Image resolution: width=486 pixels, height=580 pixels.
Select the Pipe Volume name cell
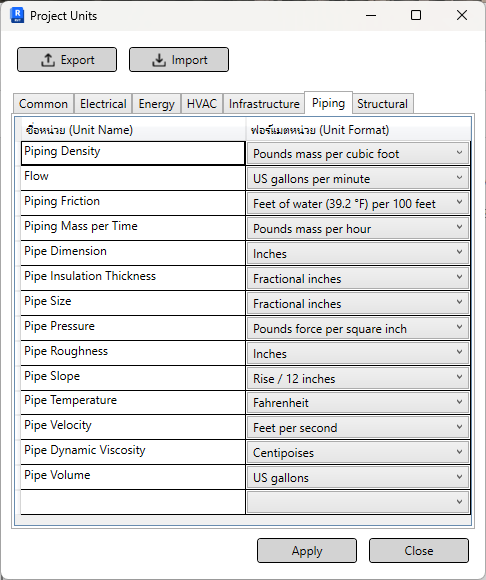coord(133,477)
